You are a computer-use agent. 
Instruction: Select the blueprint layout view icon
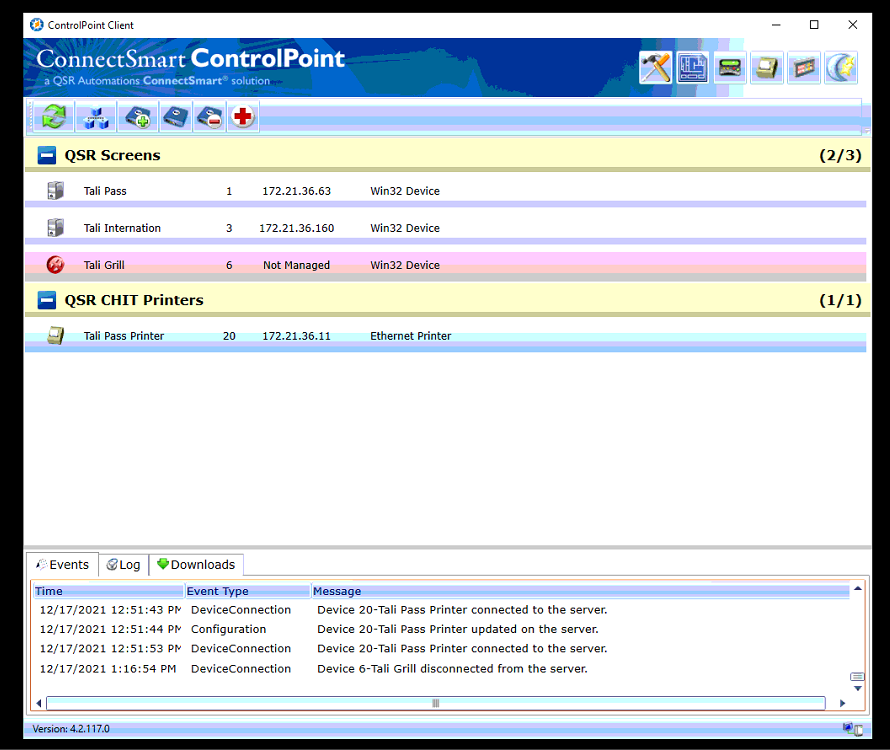point(692,67)
